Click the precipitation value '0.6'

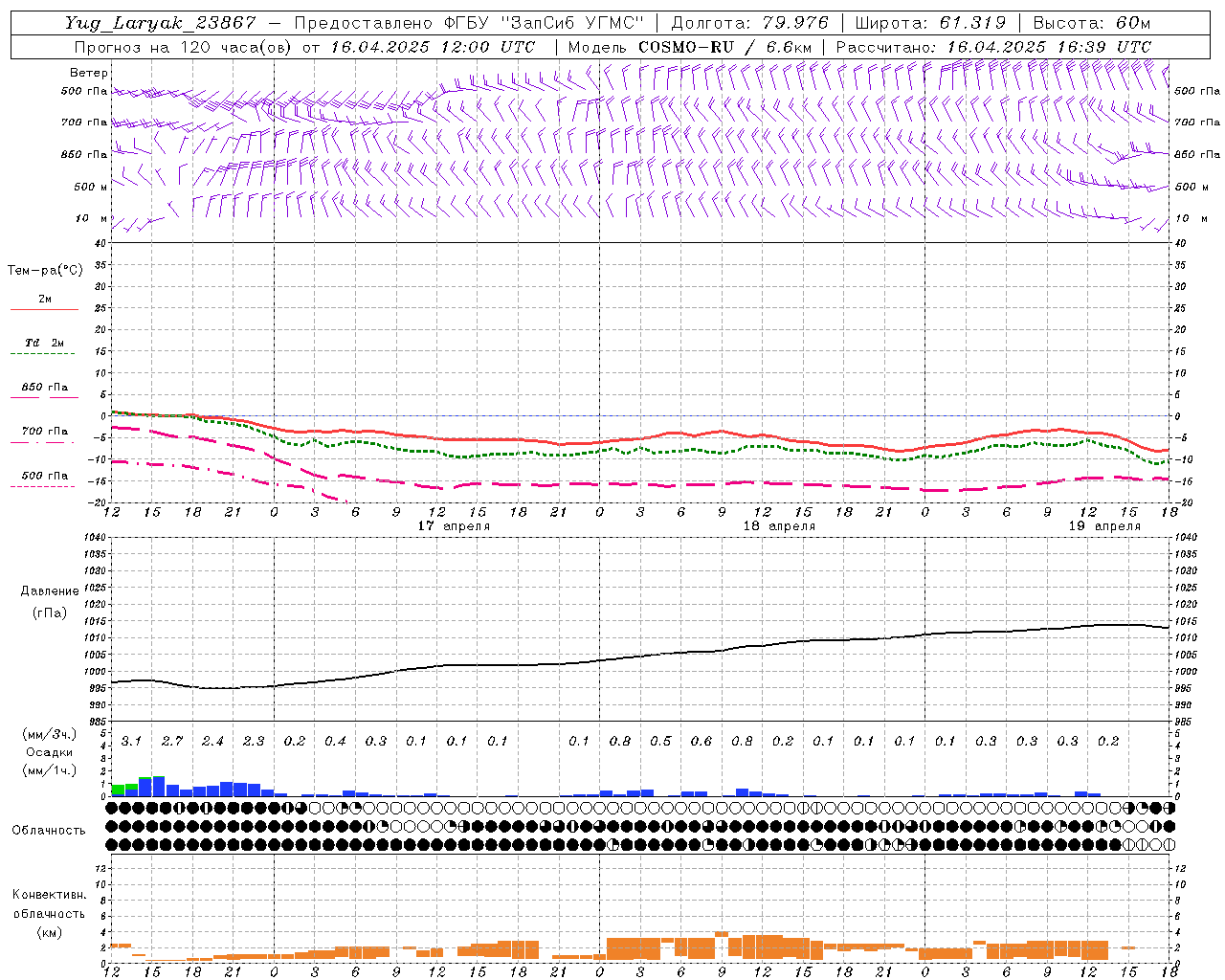(702, 741)
